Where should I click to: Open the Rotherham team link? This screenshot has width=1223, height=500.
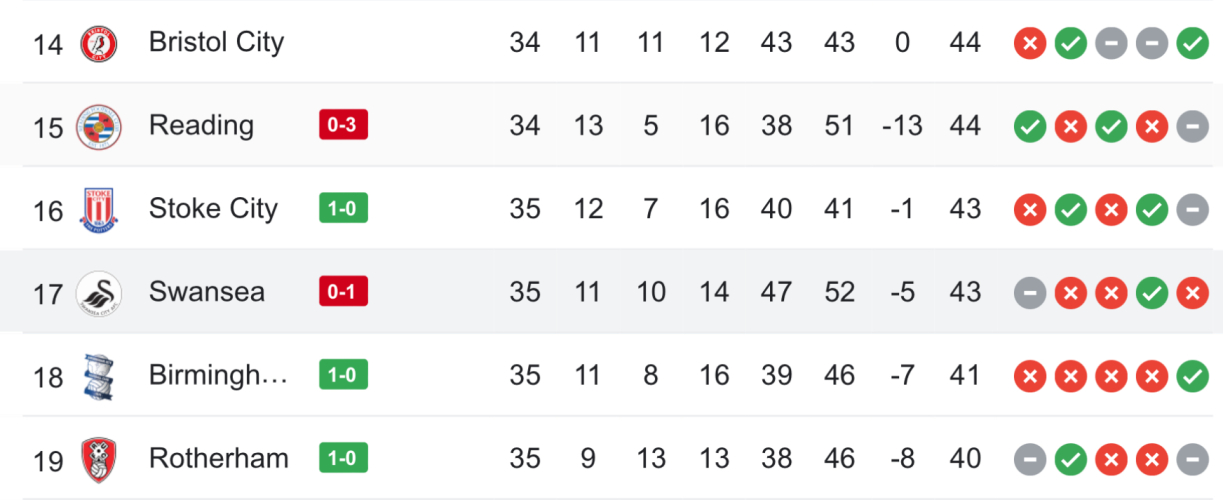pos(218,458)
